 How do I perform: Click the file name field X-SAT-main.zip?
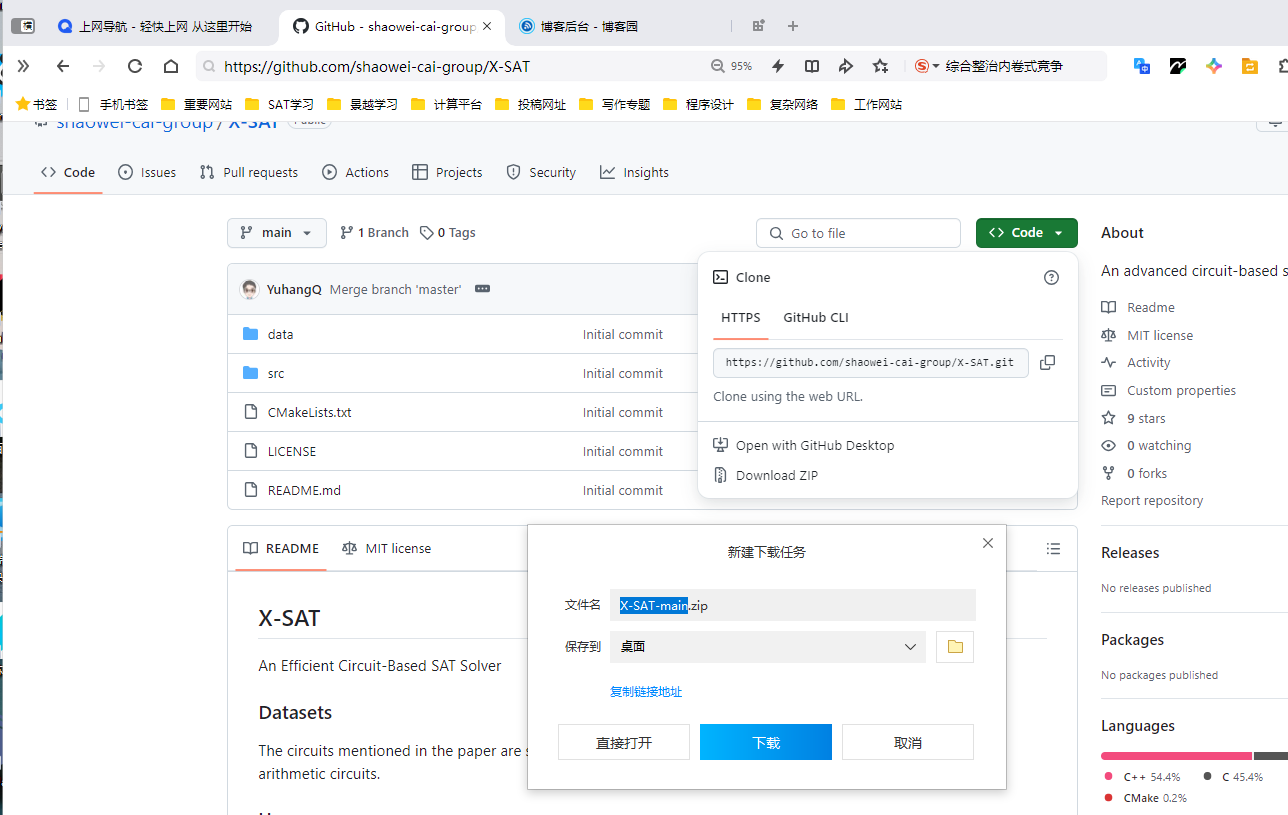[x=793, y=605]
